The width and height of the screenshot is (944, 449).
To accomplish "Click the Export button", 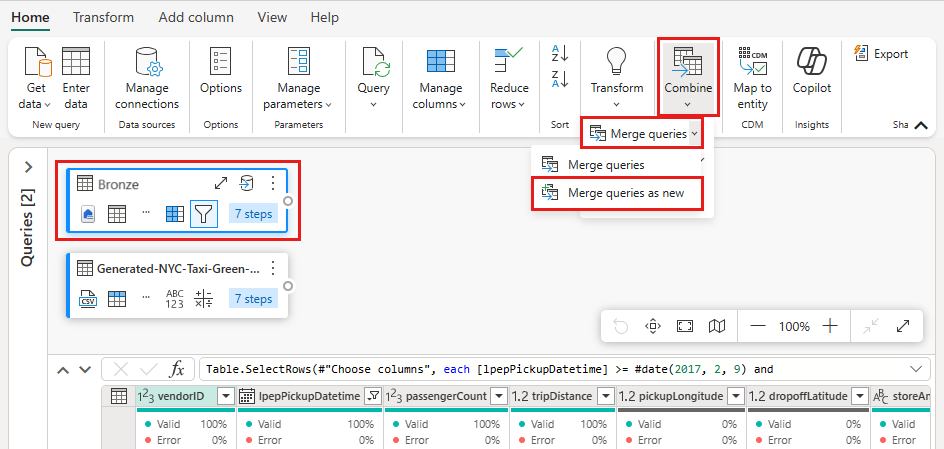I will (881, 54).
